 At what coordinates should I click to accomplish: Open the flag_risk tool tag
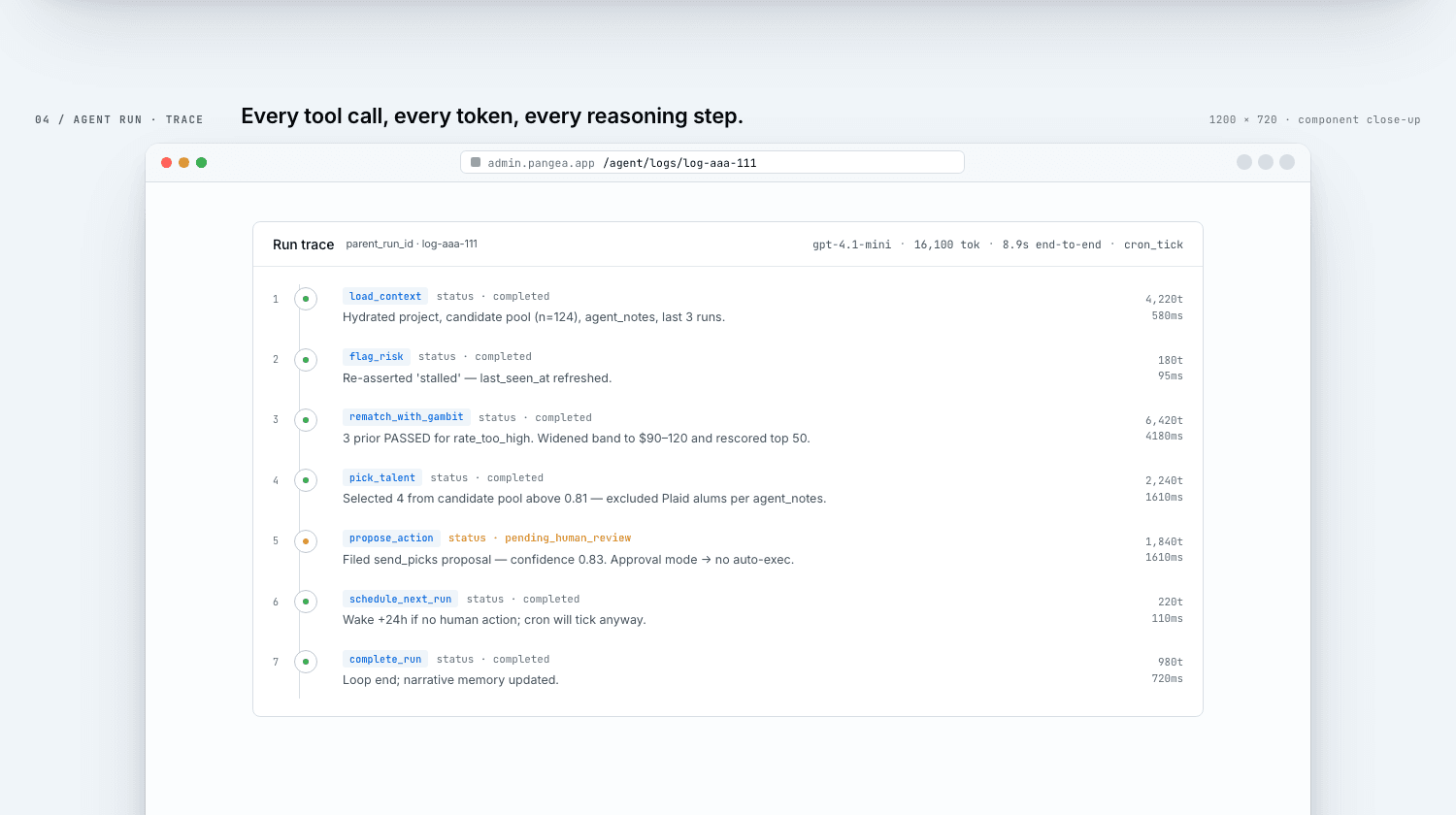pyautogui.click(x=377, y=356)
